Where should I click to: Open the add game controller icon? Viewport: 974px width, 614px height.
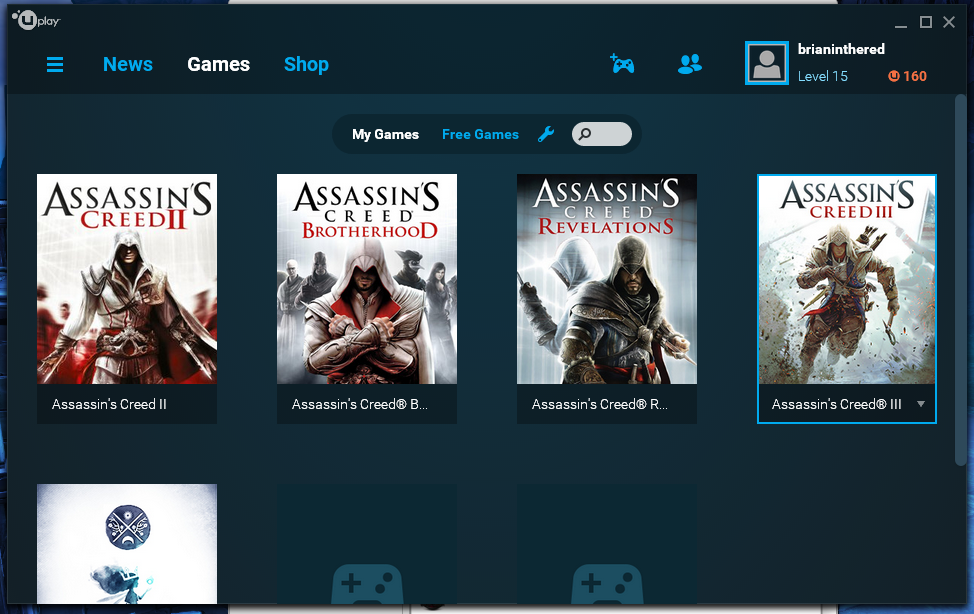pos(622,63)
